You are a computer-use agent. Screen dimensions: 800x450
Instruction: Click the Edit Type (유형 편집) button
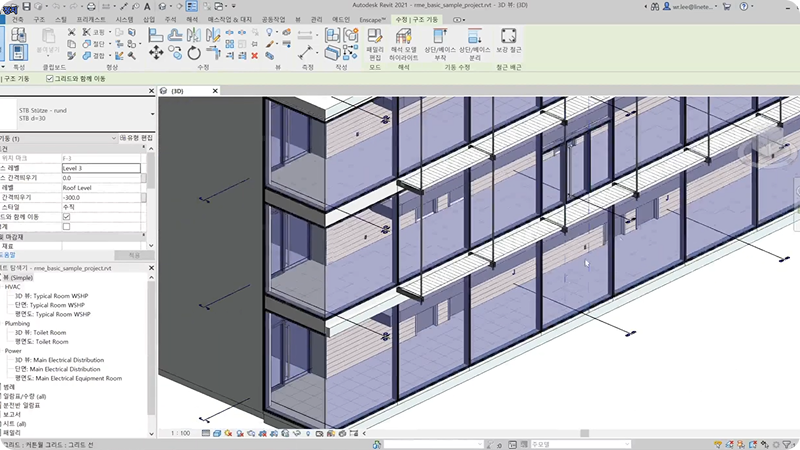[x=135, y=137]
